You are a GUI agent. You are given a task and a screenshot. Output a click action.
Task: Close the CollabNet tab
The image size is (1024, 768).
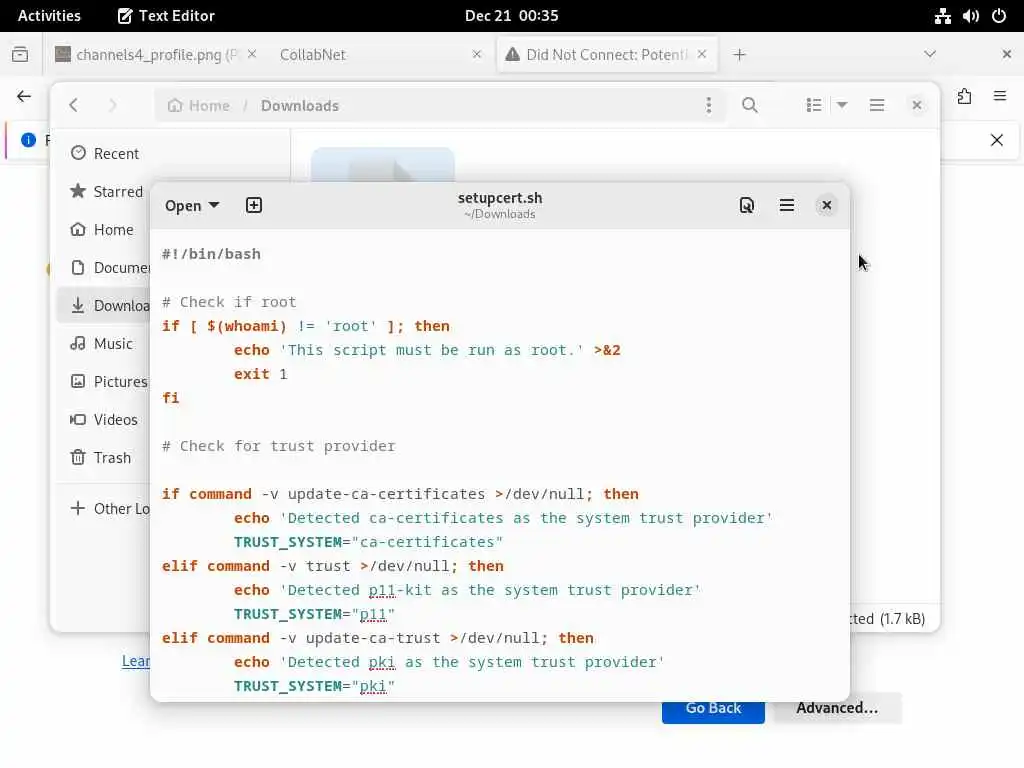tap(477, 54)
